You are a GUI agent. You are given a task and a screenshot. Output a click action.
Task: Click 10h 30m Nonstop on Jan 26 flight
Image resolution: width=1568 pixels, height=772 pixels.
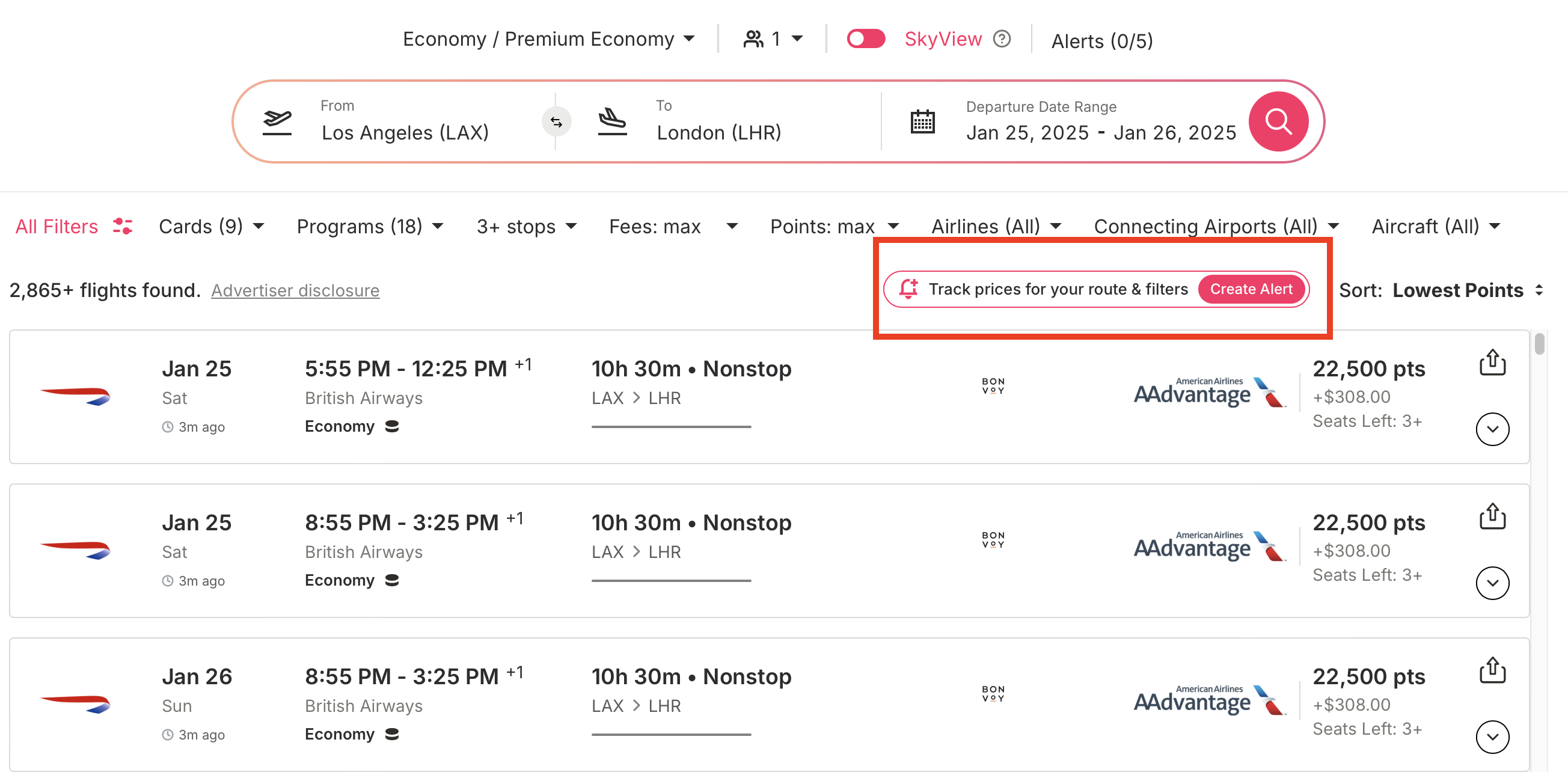tap(691, 677)
